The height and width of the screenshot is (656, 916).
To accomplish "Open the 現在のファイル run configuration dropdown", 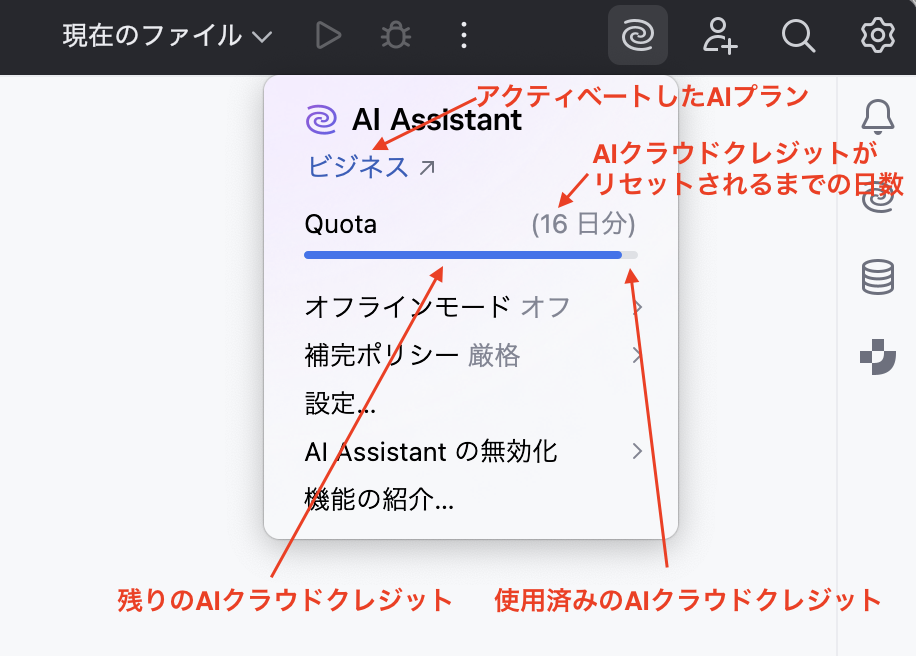I will pos(167,36).
